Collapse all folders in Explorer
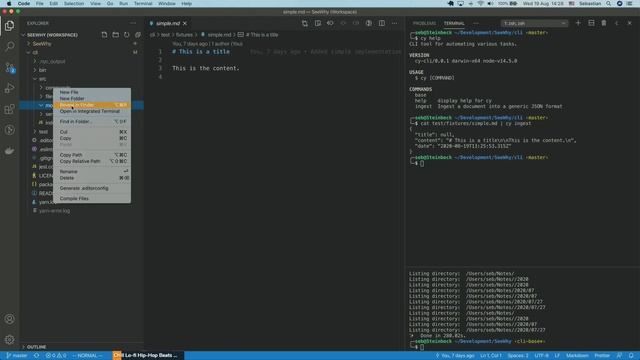 pos(138,35)
